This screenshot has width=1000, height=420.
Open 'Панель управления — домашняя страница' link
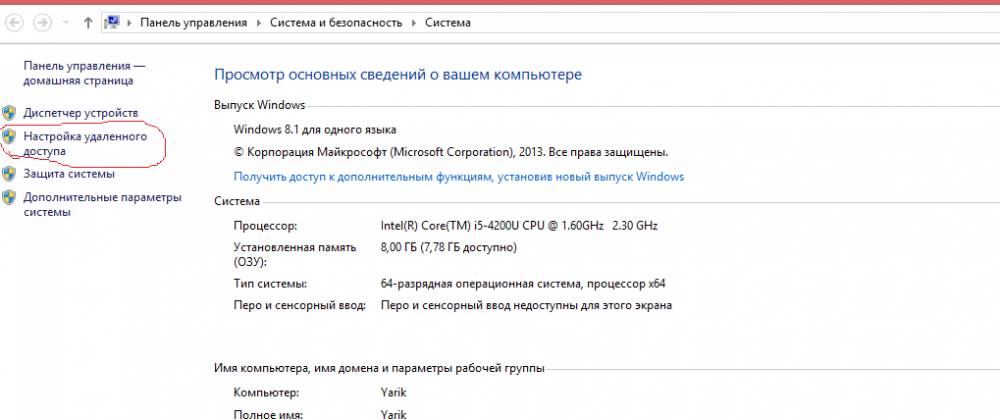[x=84, y=72]
